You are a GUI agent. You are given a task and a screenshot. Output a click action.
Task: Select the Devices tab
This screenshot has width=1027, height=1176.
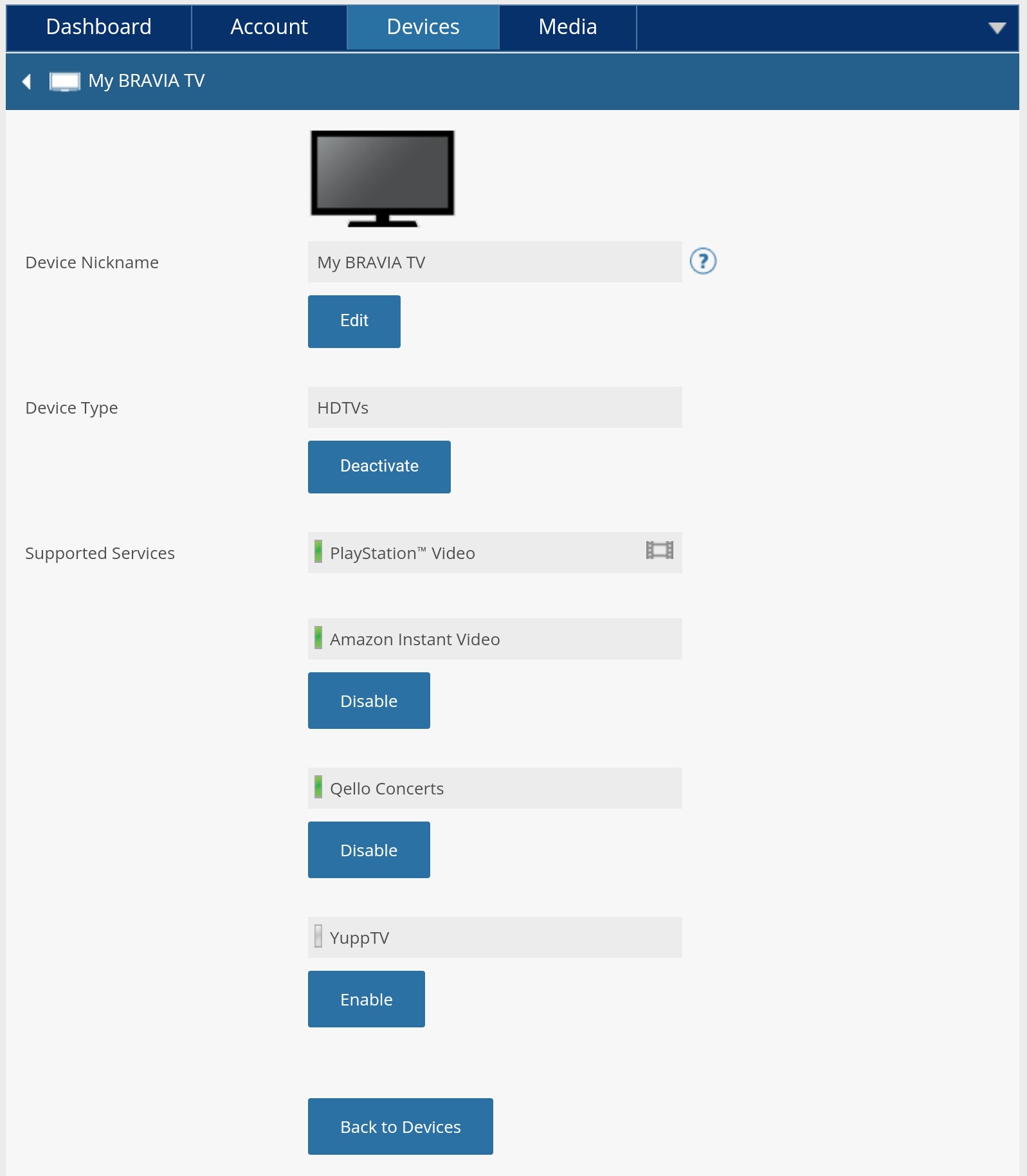click(x=423, y=27)
